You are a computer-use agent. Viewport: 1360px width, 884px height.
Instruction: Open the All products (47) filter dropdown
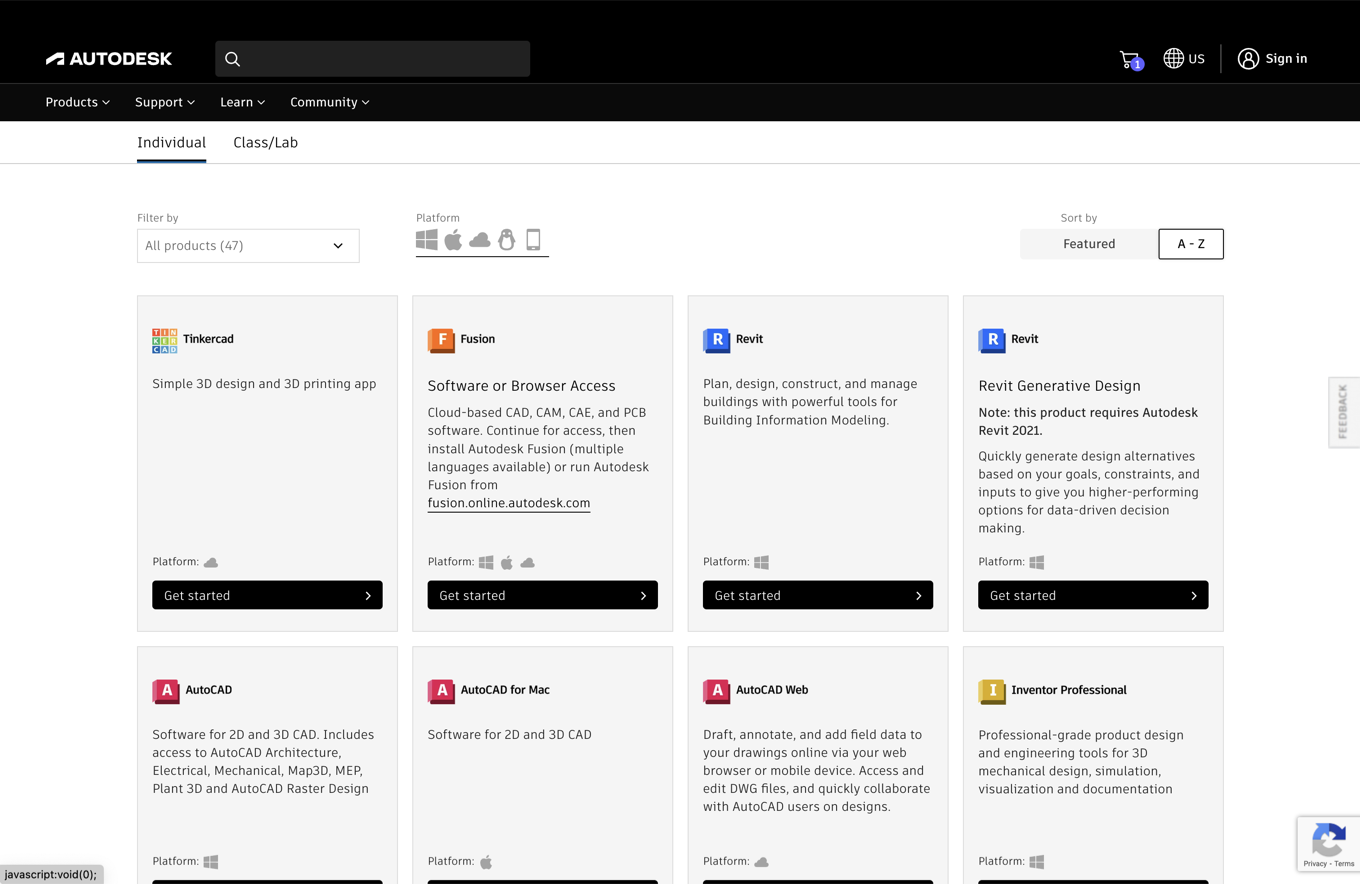pos(248,246)
